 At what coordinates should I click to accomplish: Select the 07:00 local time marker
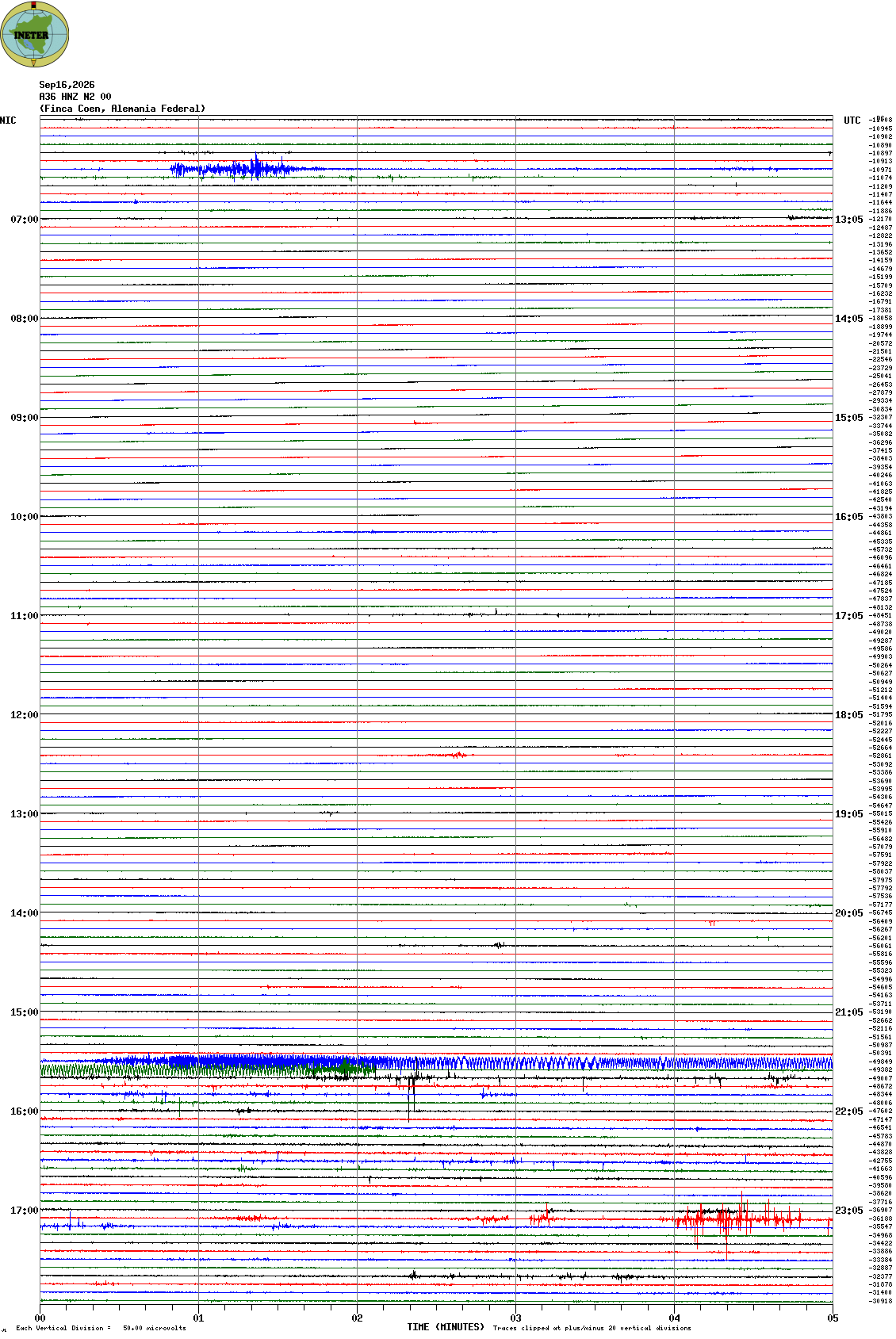click(x=24, y=220)
